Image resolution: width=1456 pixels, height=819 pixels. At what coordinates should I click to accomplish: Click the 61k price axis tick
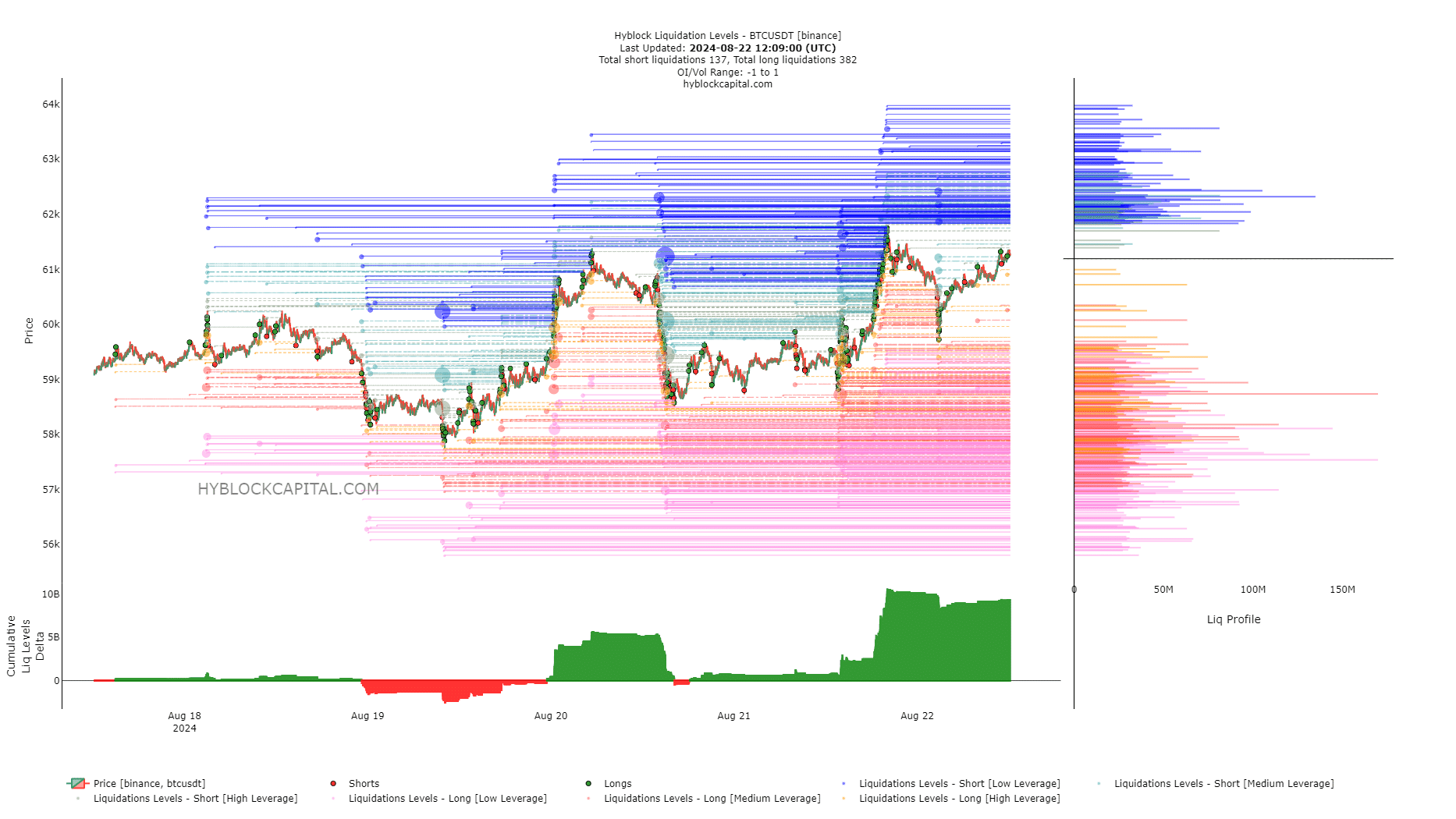click(51, 269)
